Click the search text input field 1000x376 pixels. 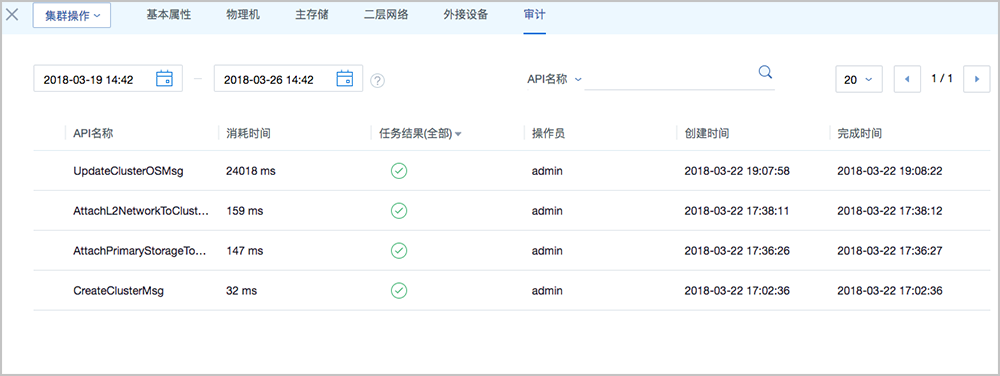670,80
